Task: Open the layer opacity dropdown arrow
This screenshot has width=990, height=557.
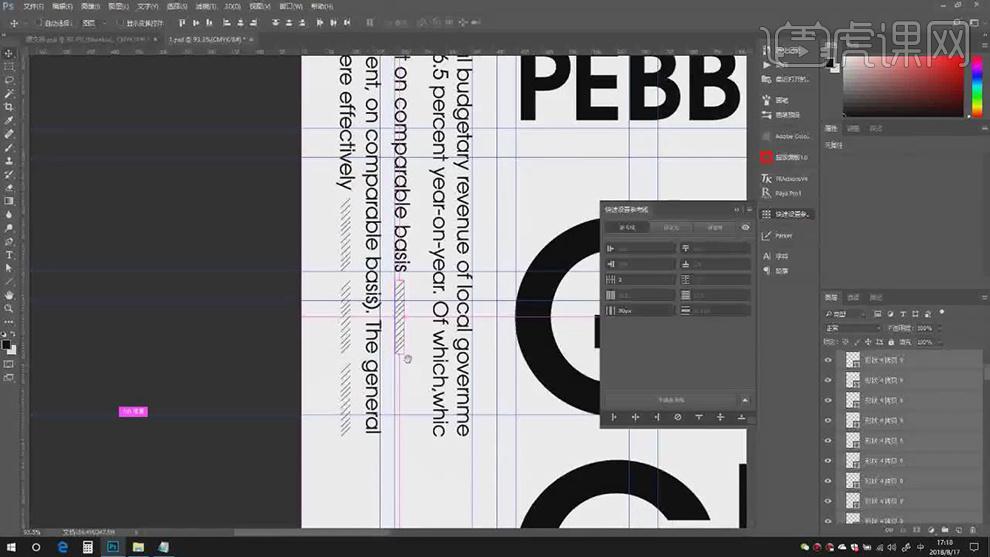Action: (x=939, y=328)
